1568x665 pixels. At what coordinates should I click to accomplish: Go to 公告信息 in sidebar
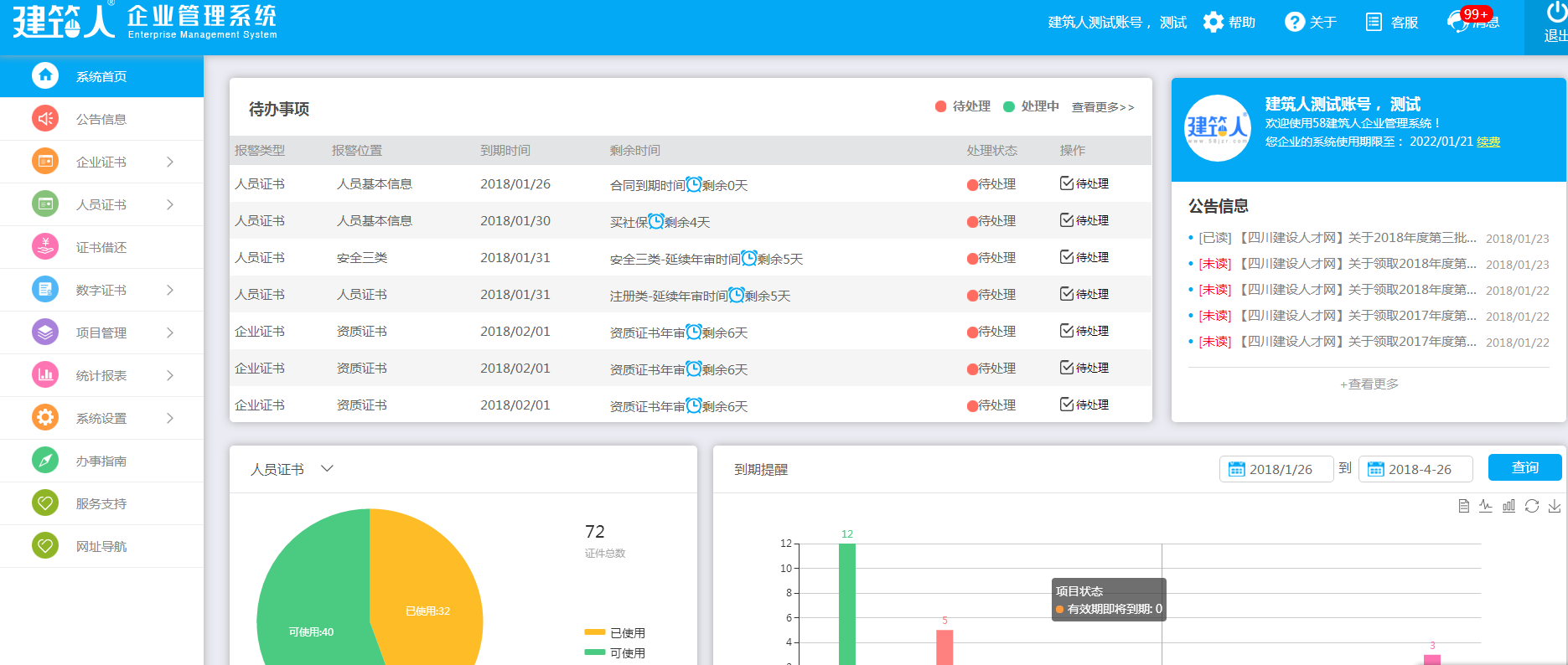[101, 119]
